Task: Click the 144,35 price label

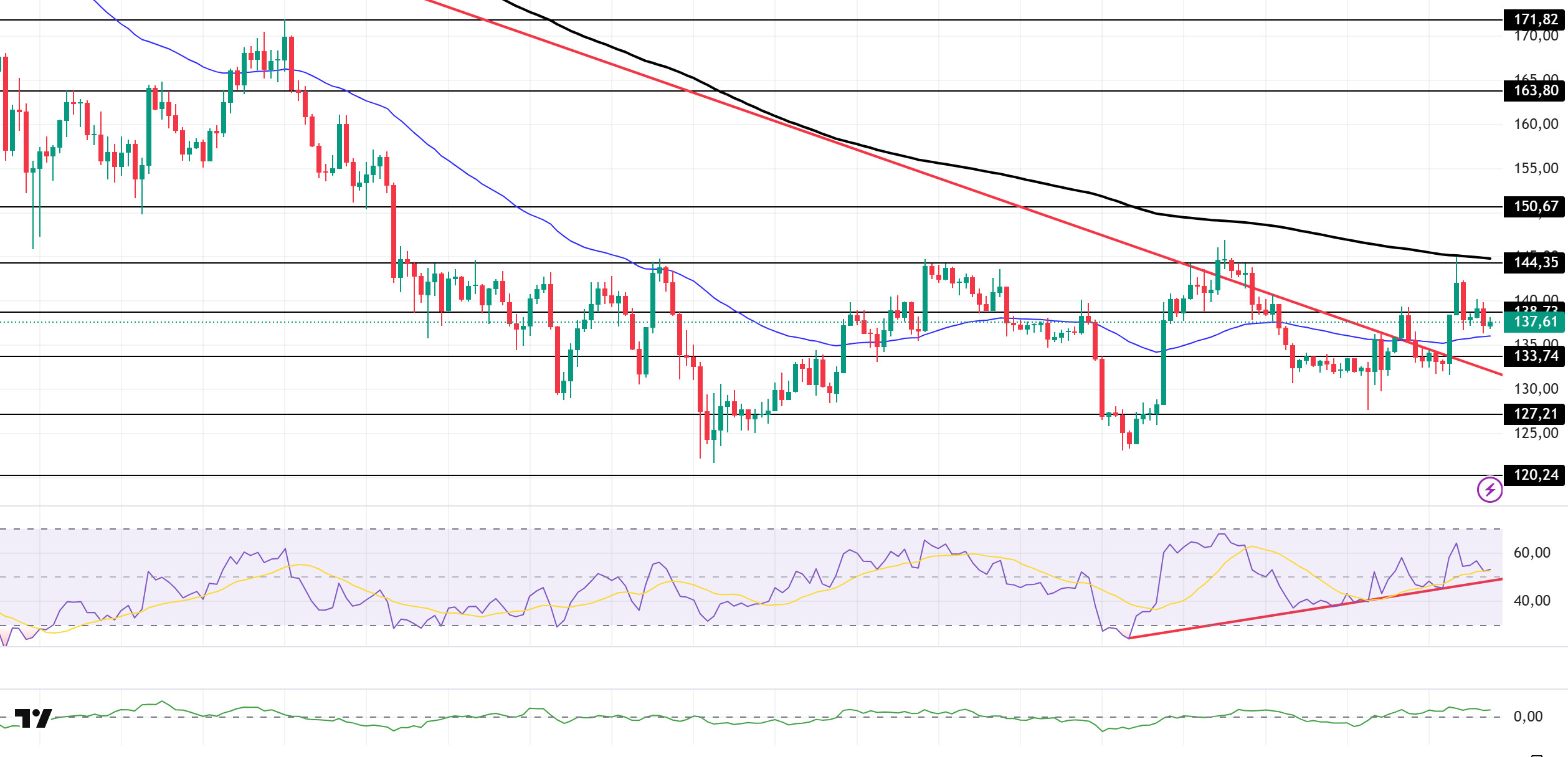Action: click(x=1535, y=262)
